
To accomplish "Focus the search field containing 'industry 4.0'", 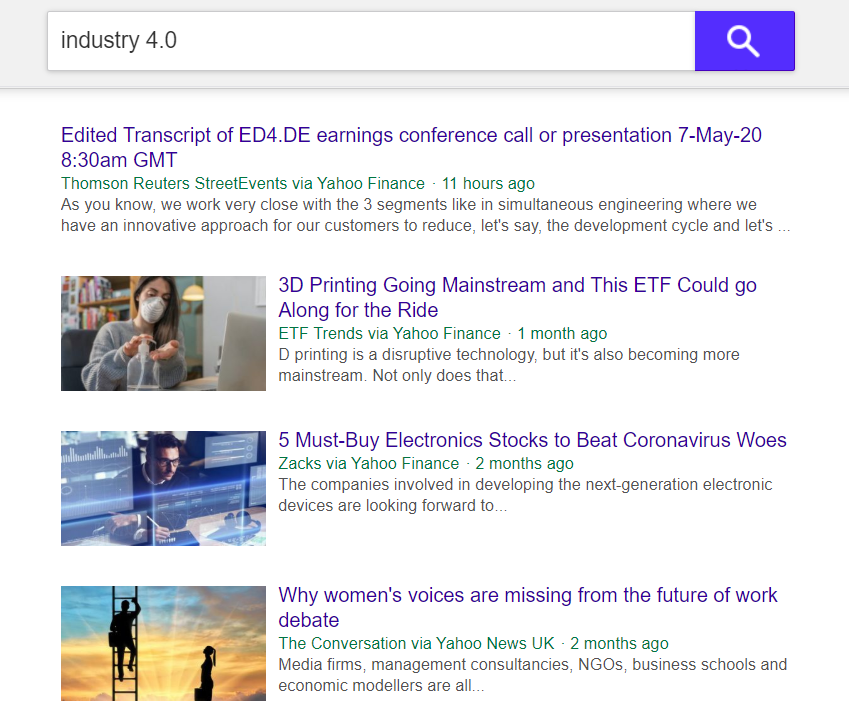I will 371,41.
